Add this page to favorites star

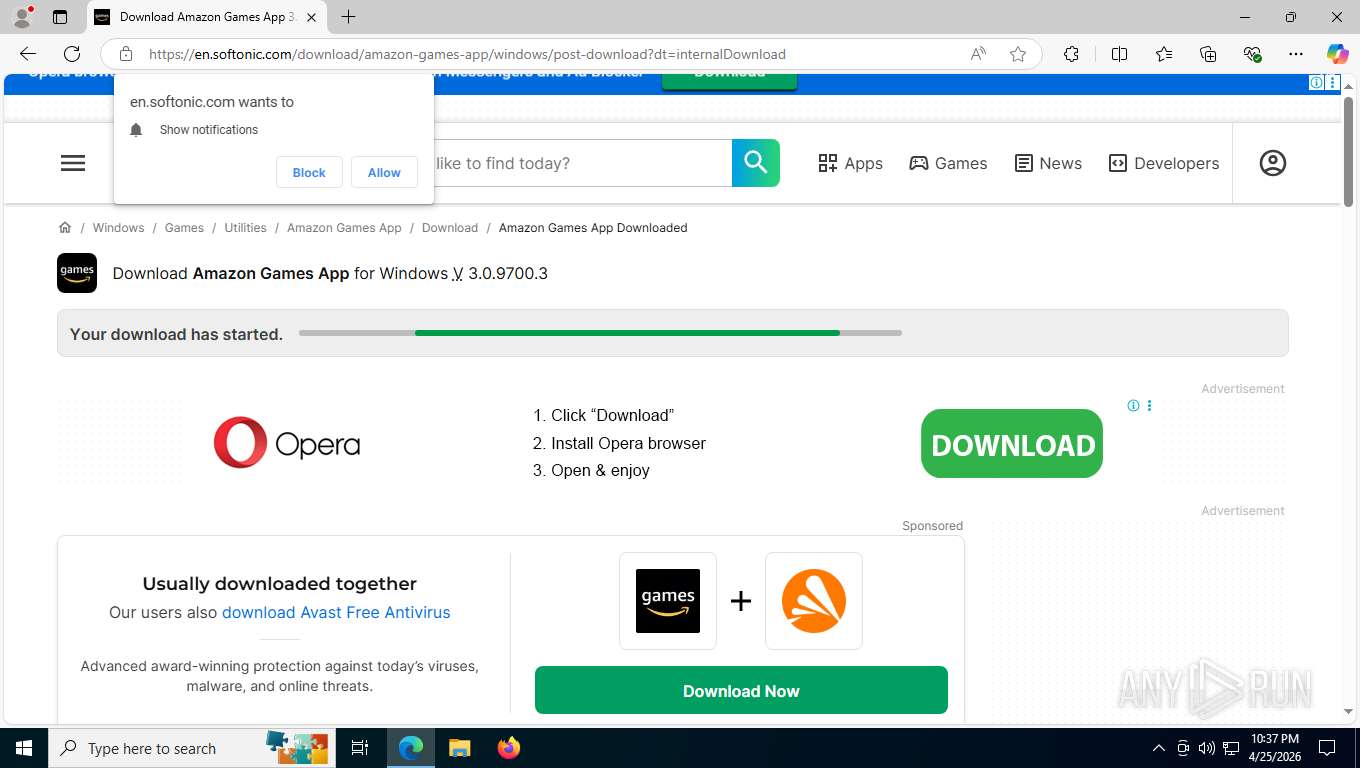(x=1018, y=54)
